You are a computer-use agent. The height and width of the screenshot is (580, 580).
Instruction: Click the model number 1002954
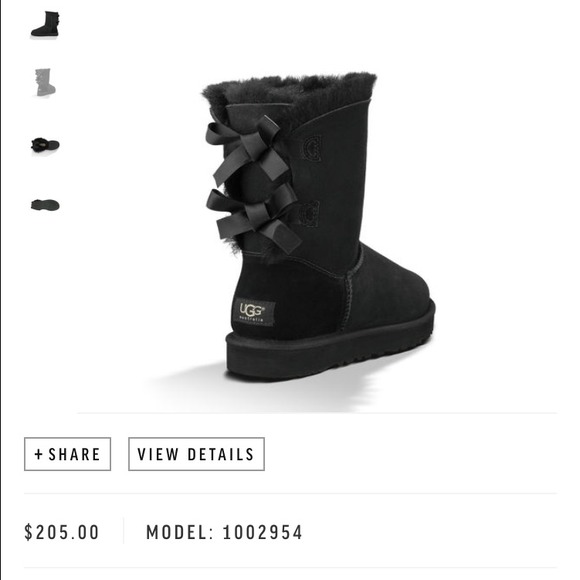click(x=262, y=532)
